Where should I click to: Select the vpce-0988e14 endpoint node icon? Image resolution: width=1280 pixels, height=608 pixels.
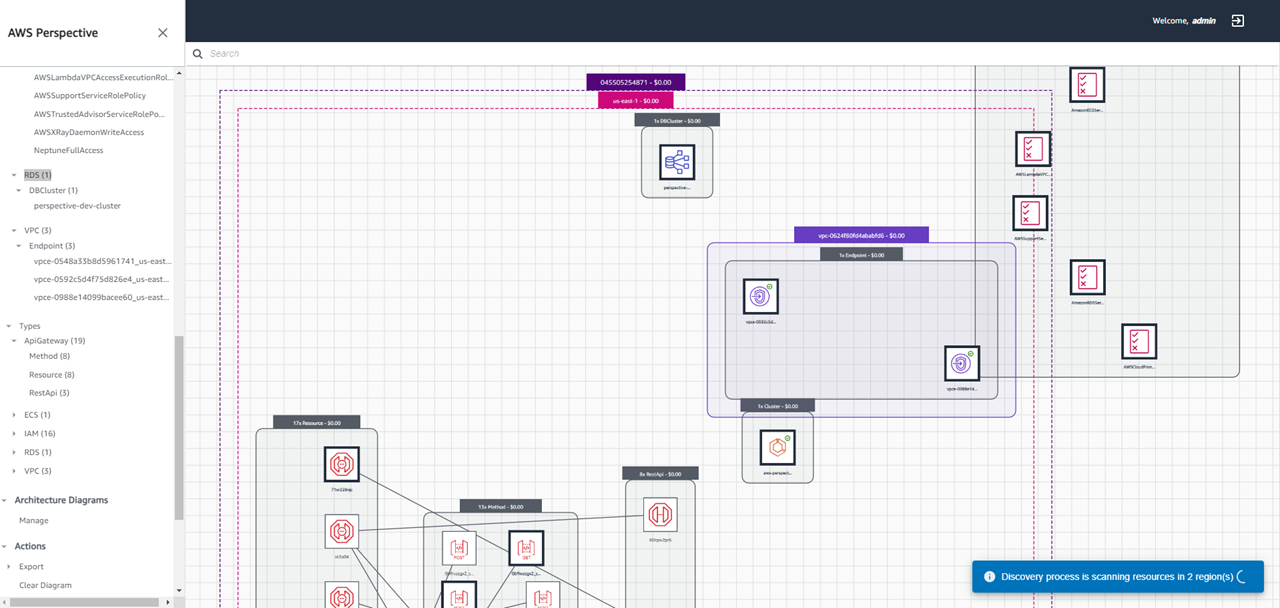(962, 363)
